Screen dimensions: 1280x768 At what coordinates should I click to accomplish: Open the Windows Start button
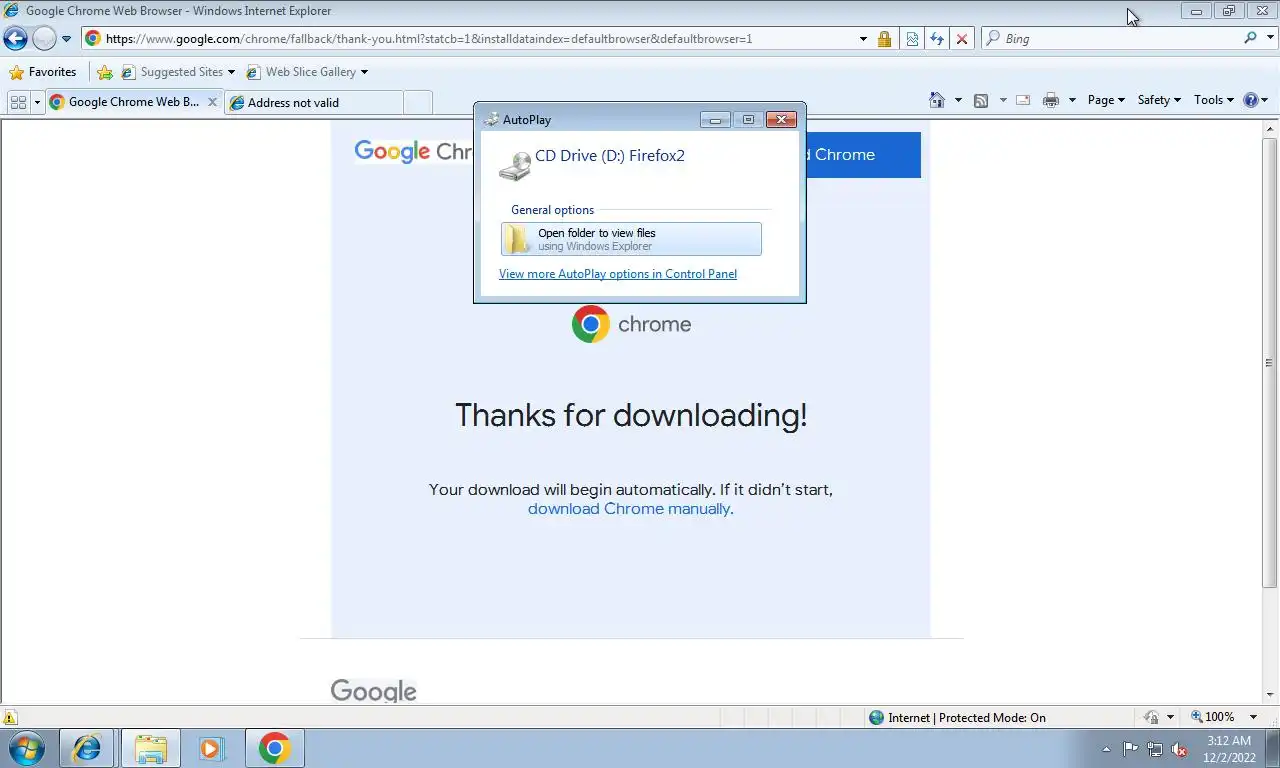(x=27, y=748)
